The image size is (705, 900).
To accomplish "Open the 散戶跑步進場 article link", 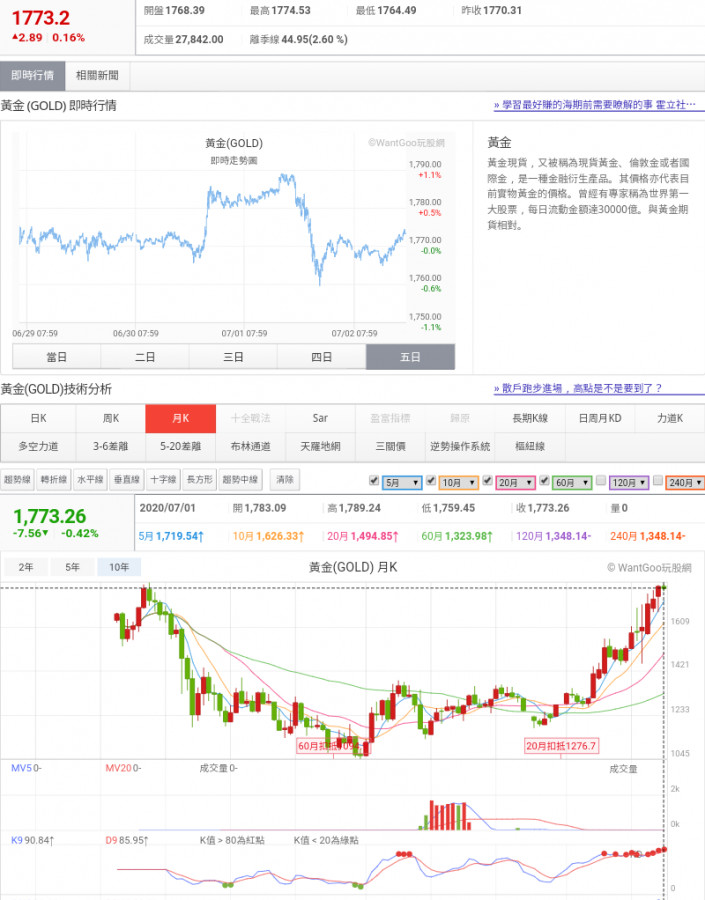I will (x=578, y=389).
